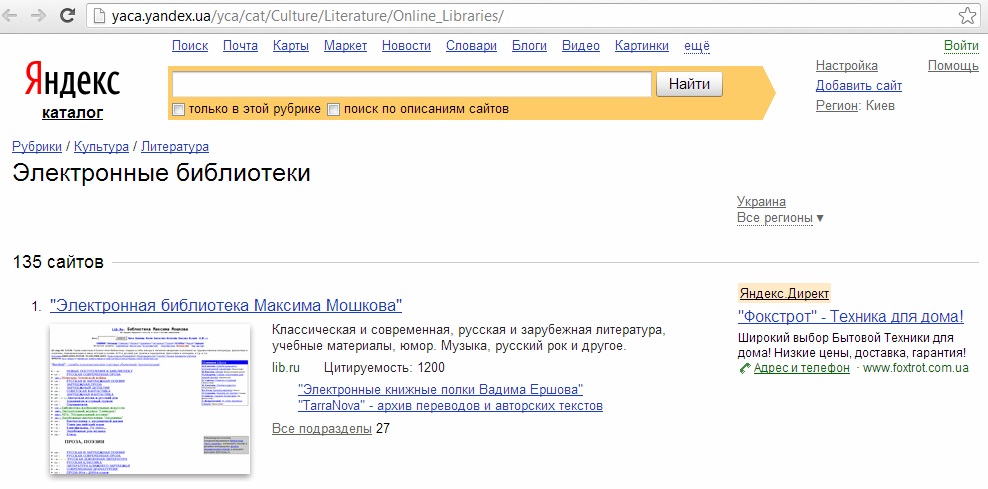Open the Поиск service link
The height and width of the screenshot is (489, 988).
190,45
